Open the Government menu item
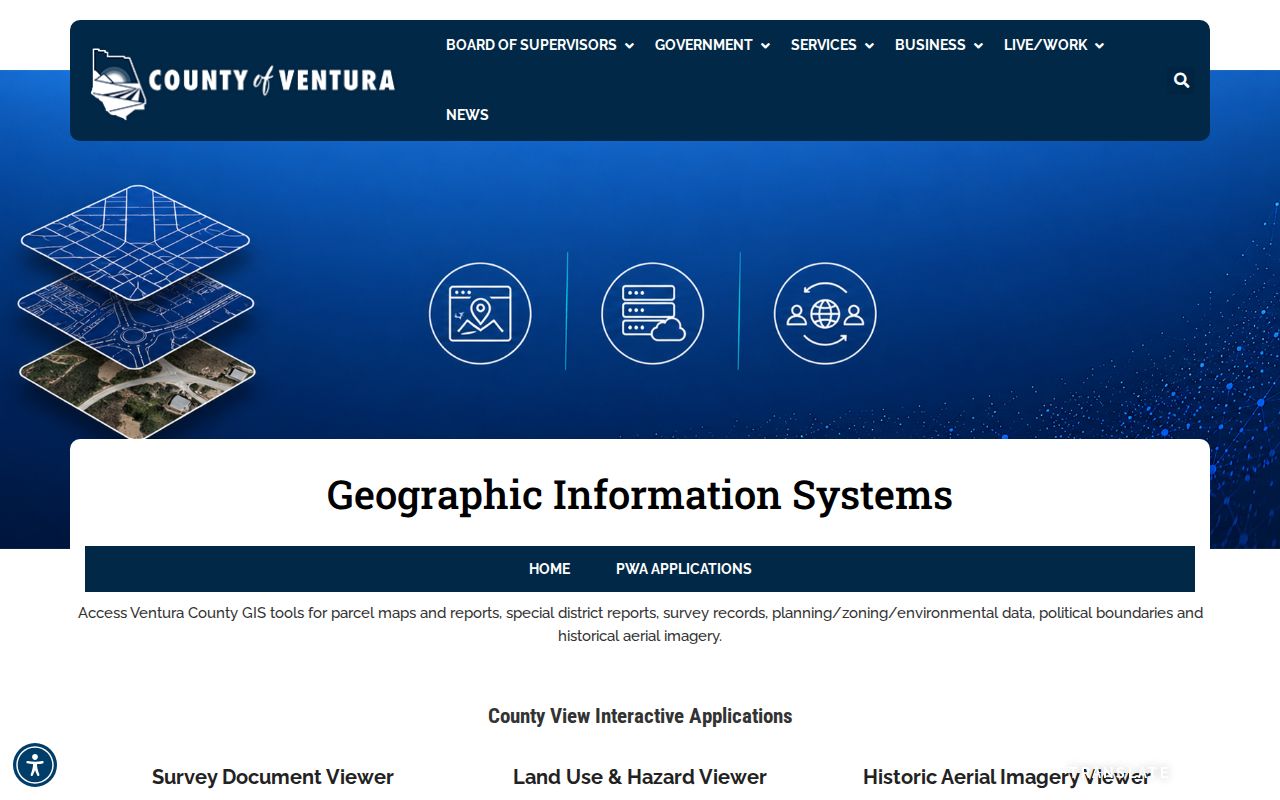The width and height of the screenshot is (1280, 800). pyautogui.click(x=703, y=45)
